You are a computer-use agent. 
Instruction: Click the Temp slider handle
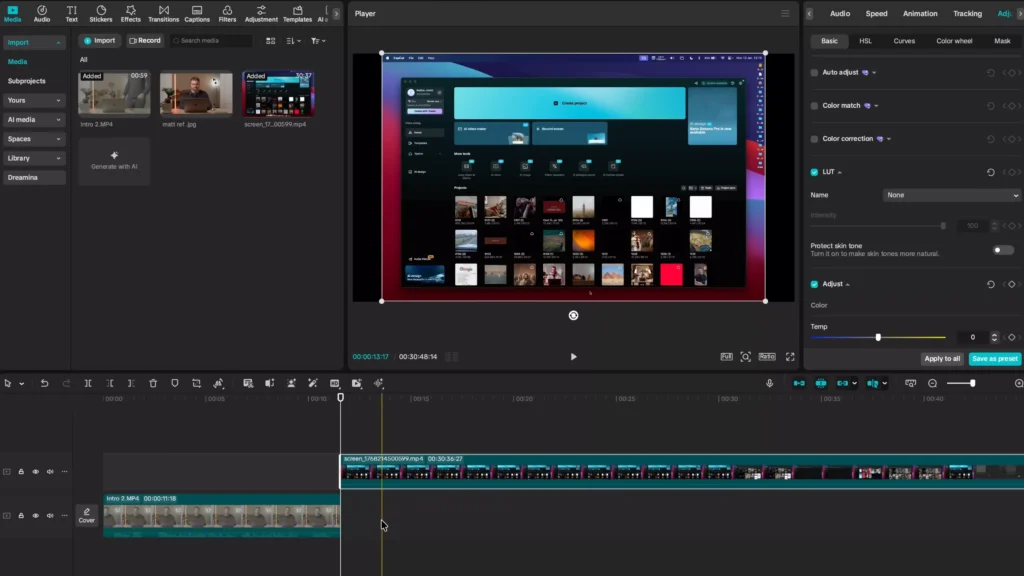pos(878,337)
